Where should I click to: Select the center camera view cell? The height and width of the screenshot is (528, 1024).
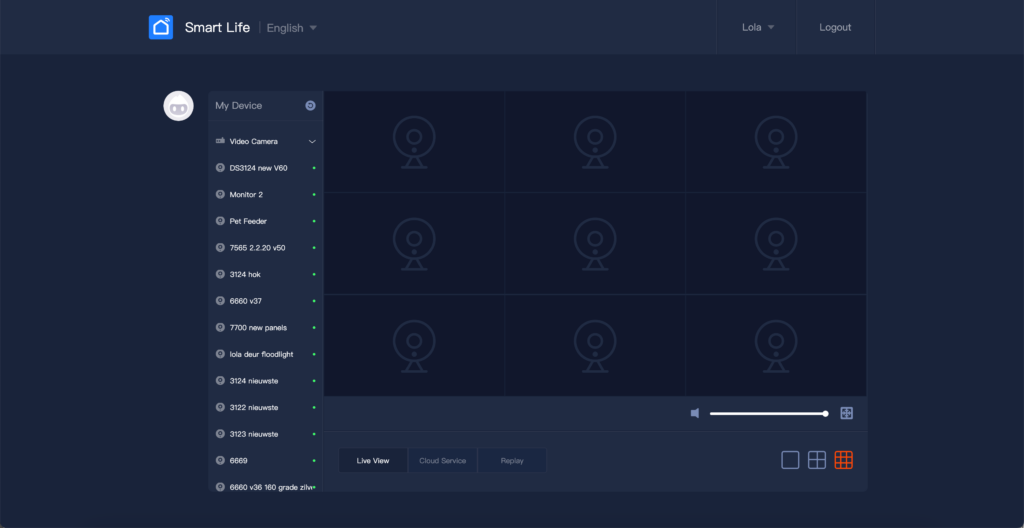pos(595,243)
